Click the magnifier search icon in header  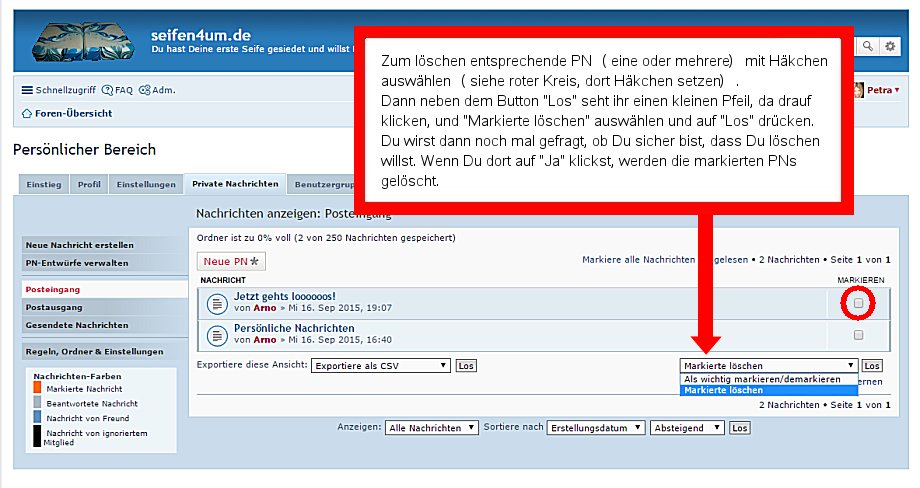(866, 46)
